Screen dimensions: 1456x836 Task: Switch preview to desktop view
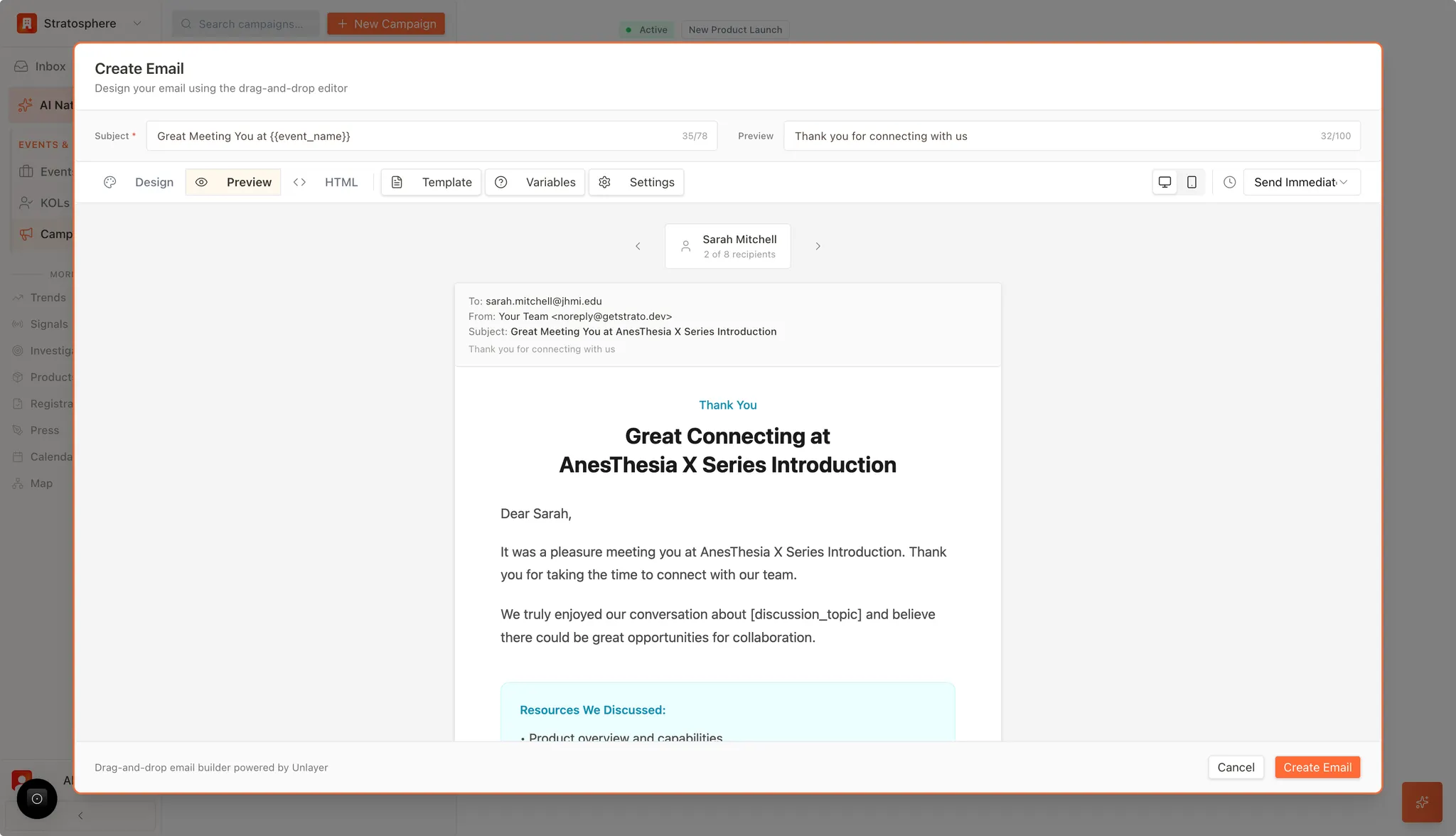pyautogui.click(x=1165, y=182)
